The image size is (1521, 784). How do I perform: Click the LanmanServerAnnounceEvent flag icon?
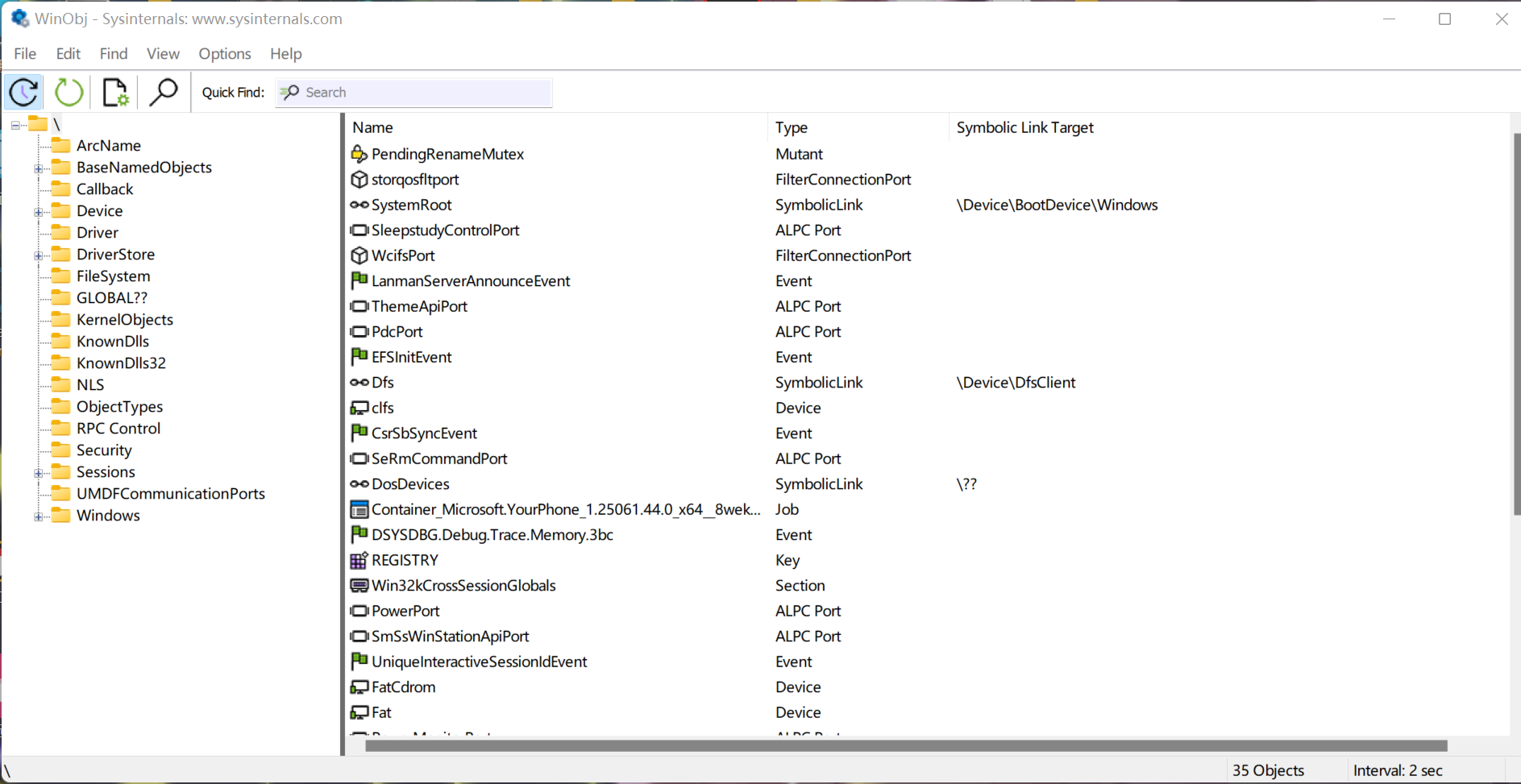tap(359, 281)
